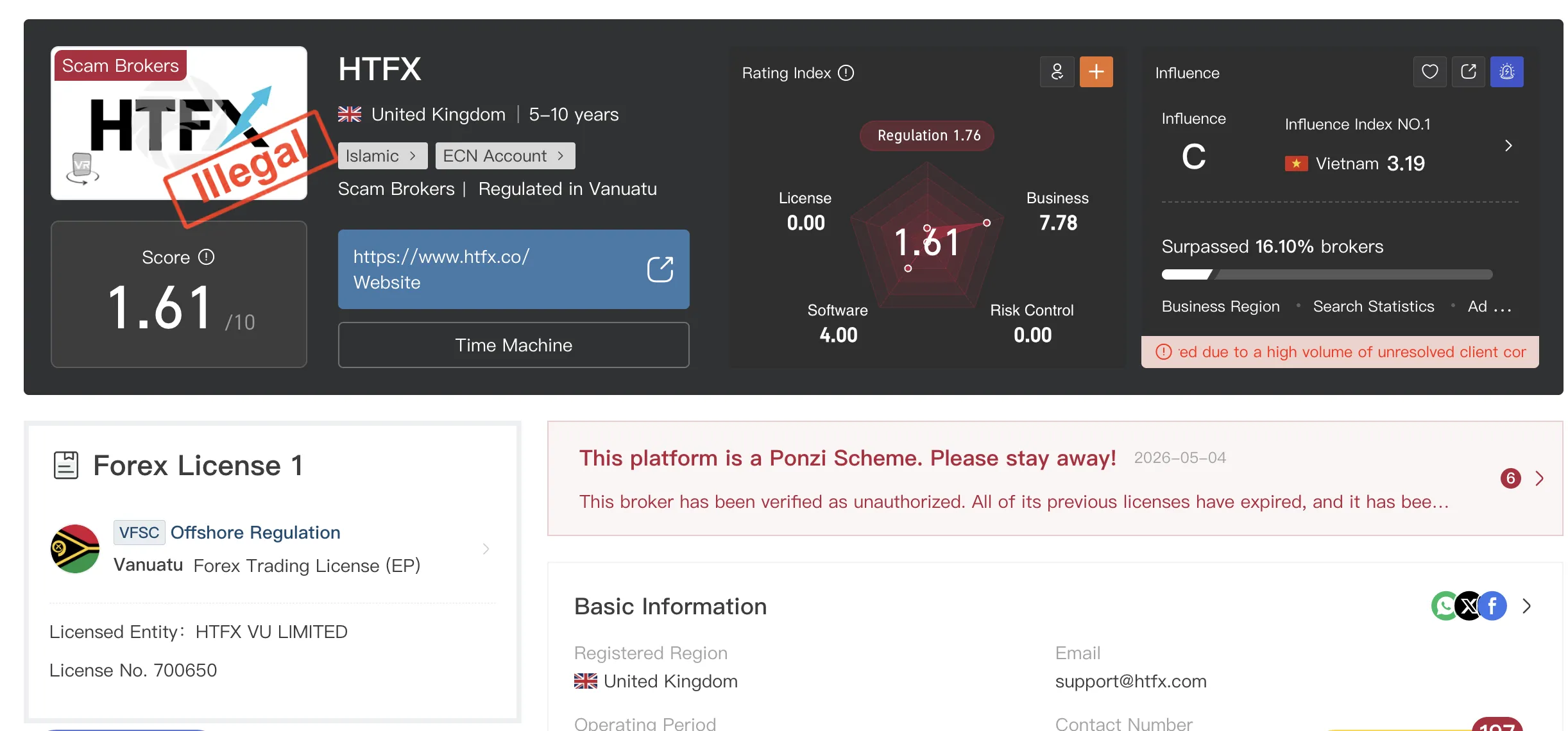Viewport: 1568px width, 731px height.
Task: Click the VFSC badge
Action: click(x=139, y=532)
